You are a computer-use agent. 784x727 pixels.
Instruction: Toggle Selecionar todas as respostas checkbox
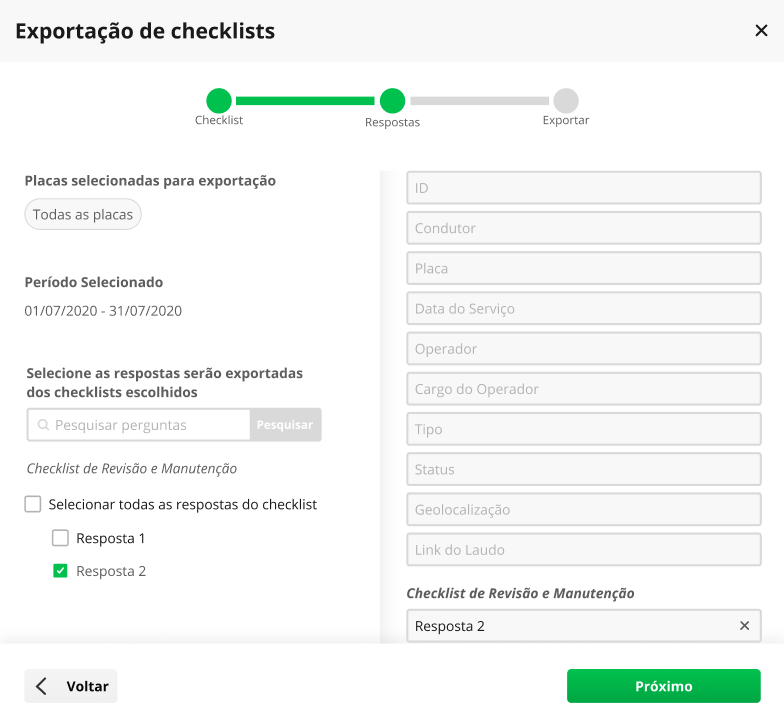coord(33,504)
